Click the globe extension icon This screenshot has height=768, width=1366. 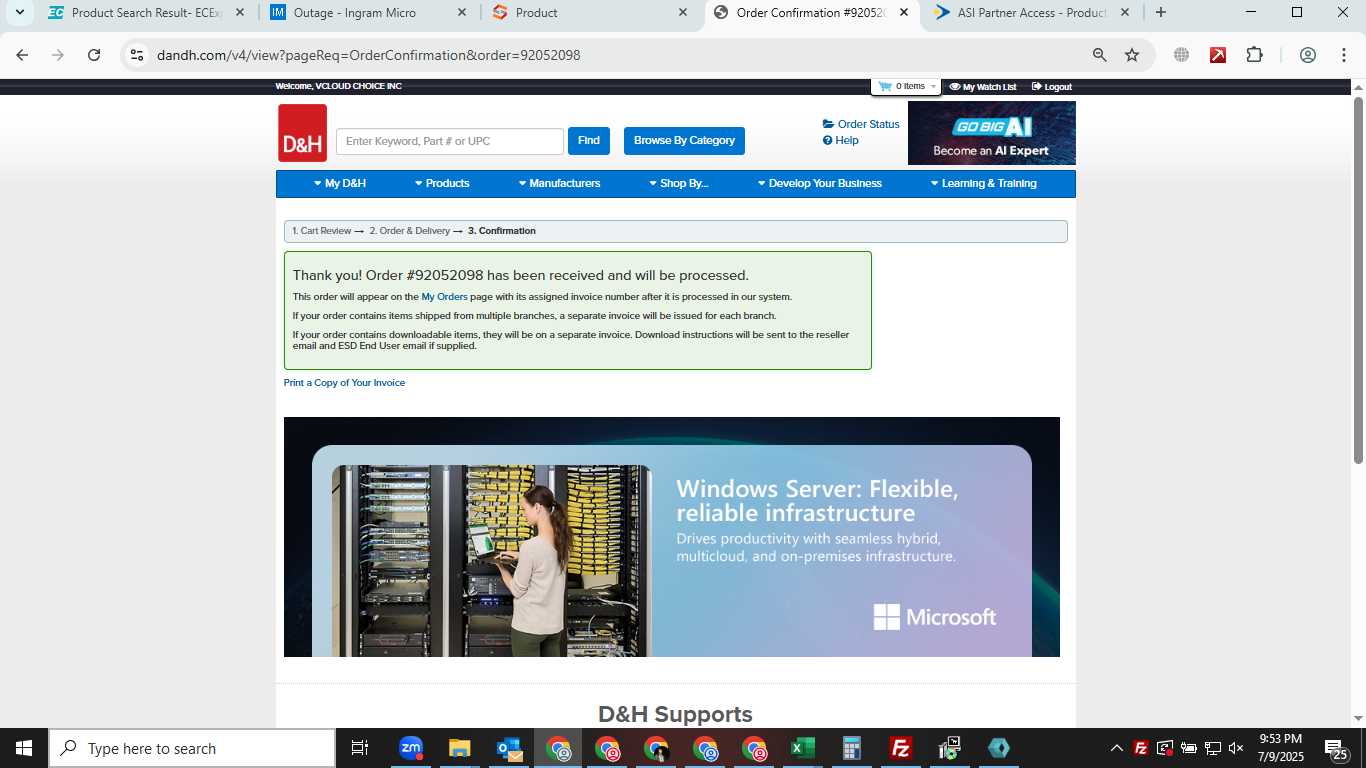1182,55
